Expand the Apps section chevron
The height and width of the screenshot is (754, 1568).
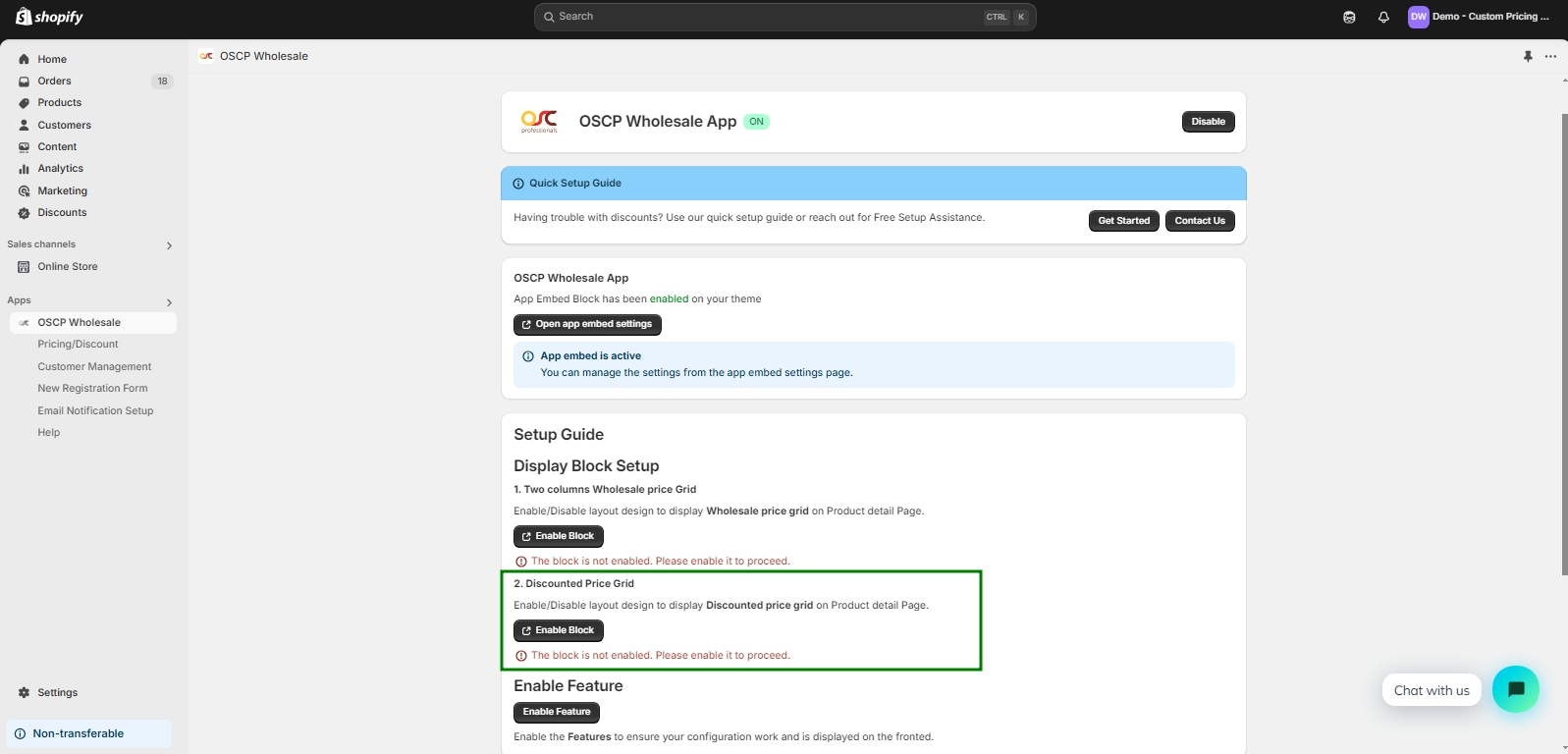point(169,302)
